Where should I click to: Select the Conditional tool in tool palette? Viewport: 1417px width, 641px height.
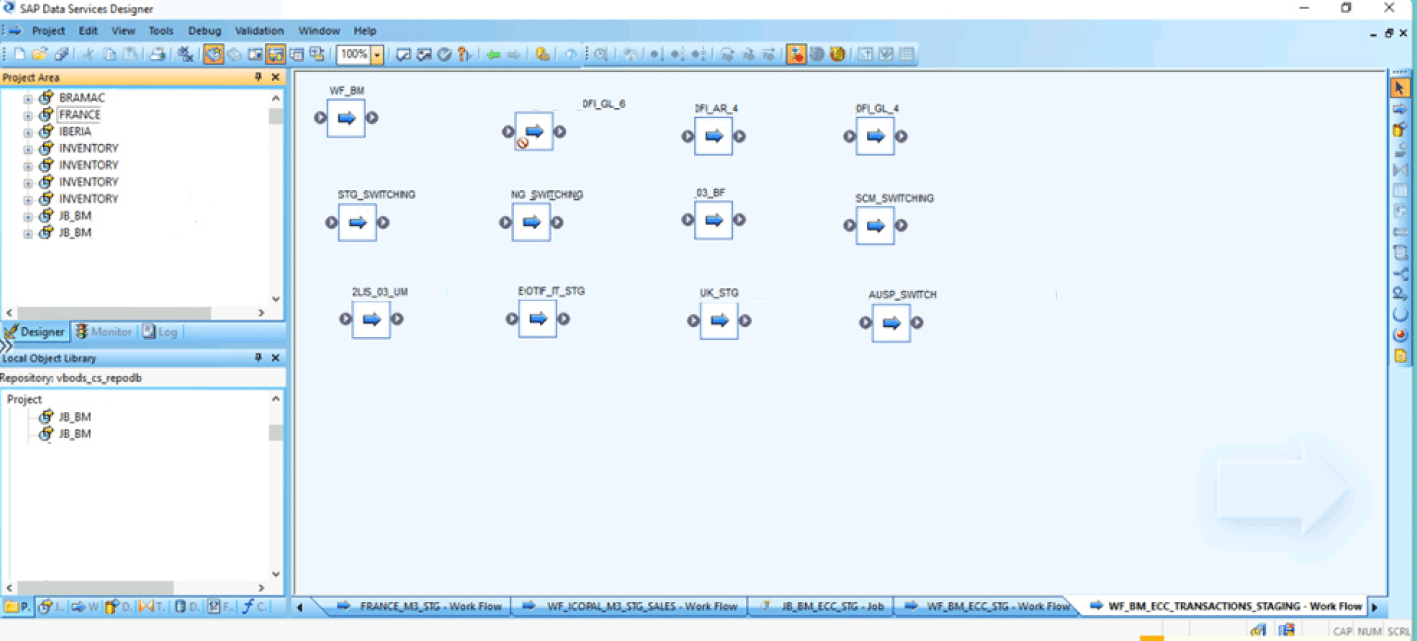click(x=1399, y=273)
